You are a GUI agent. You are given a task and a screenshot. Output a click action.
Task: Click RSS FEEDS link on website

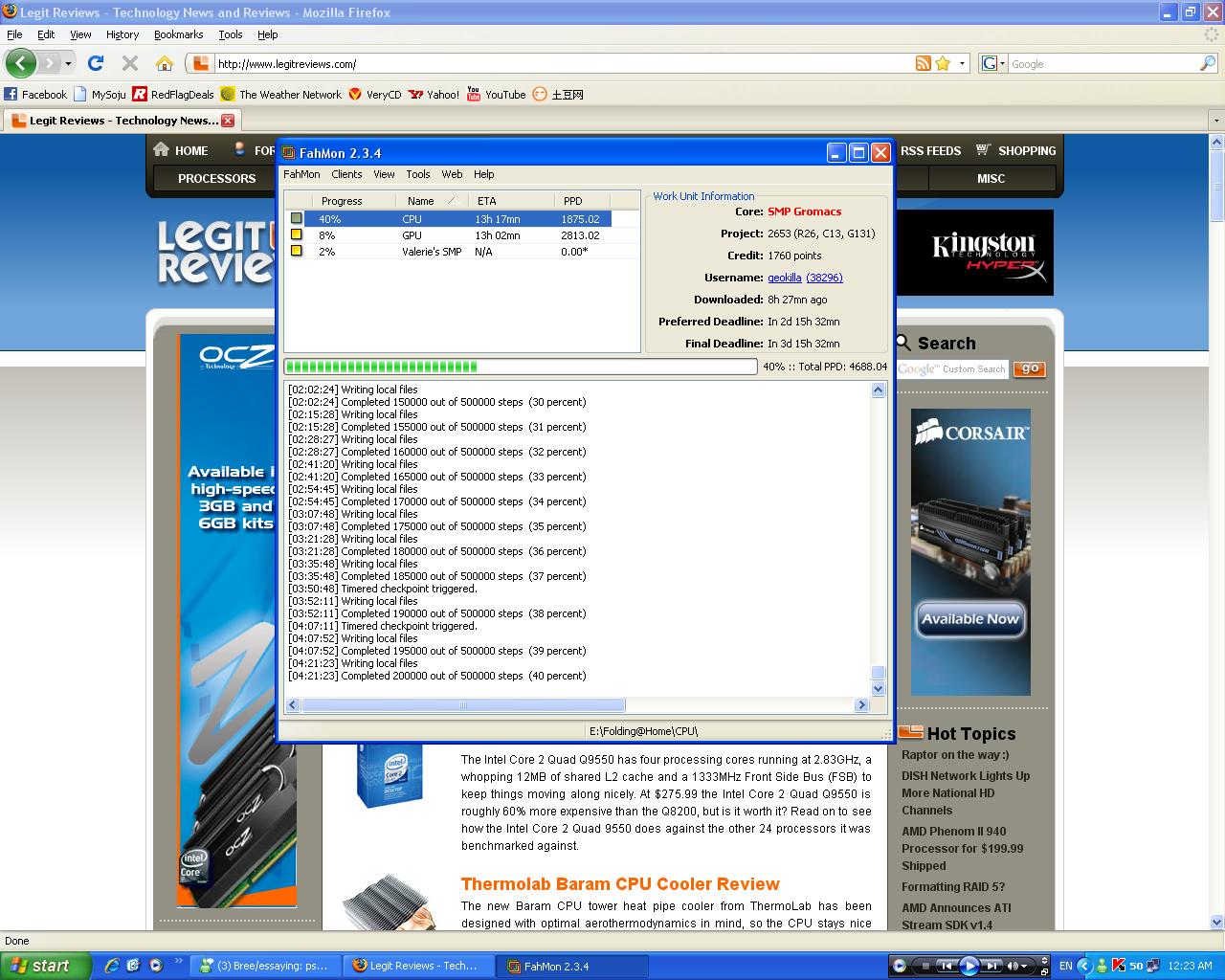click(930, 150)
